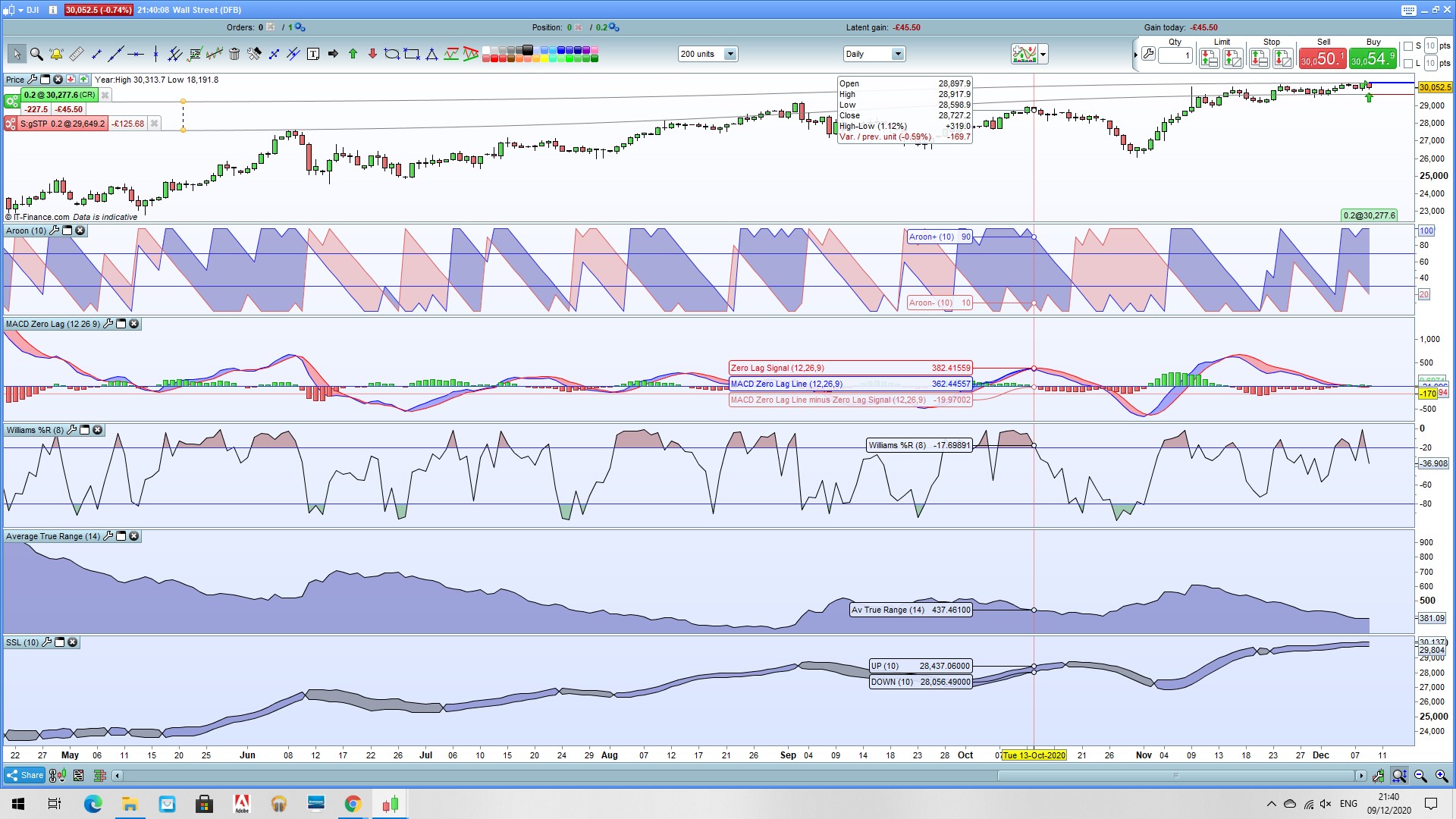The image size is (1456, 819).
Task: Select the triangle drawing tool
Action: 431,54
